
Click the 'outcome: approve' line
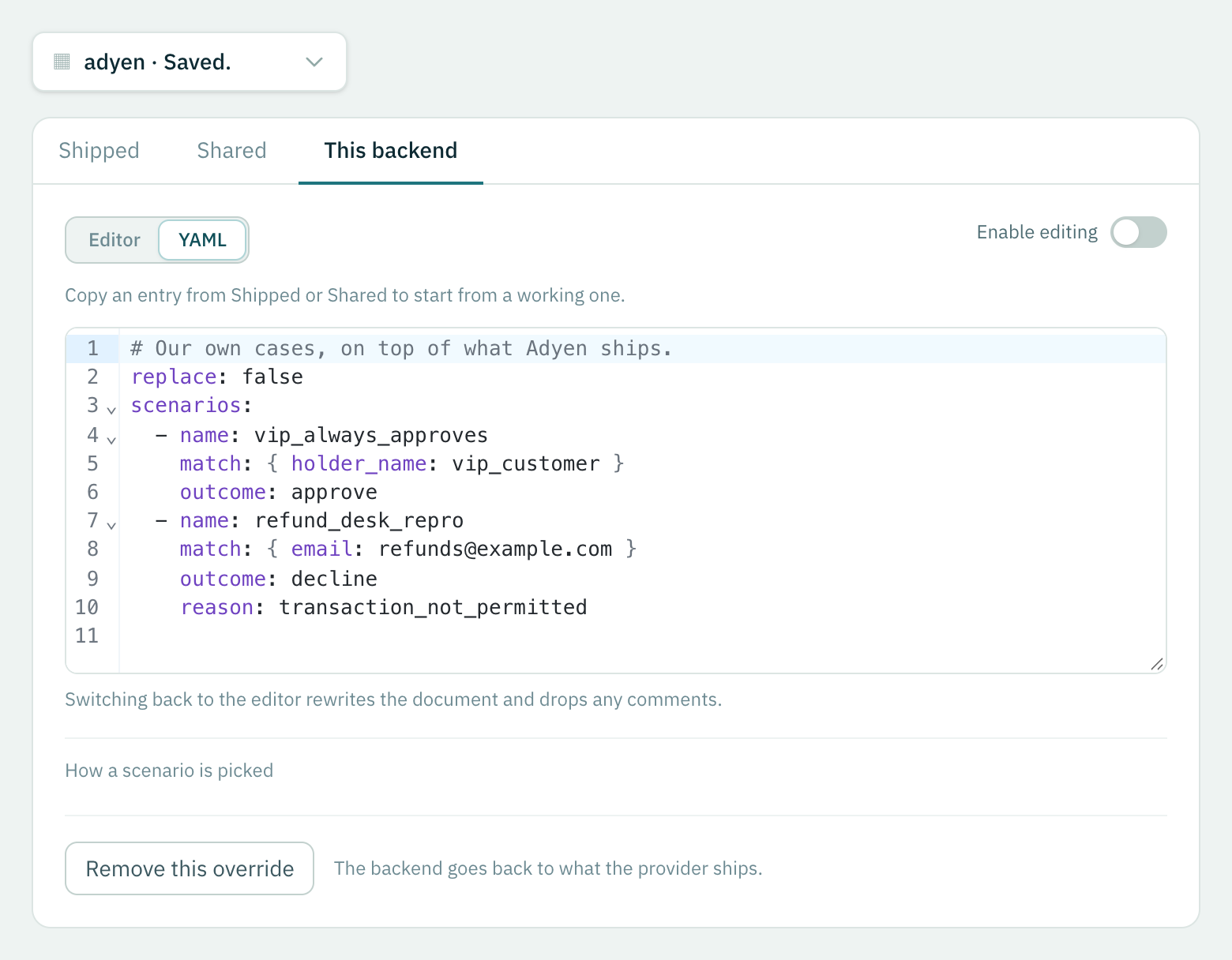click(x=279, y=492)
